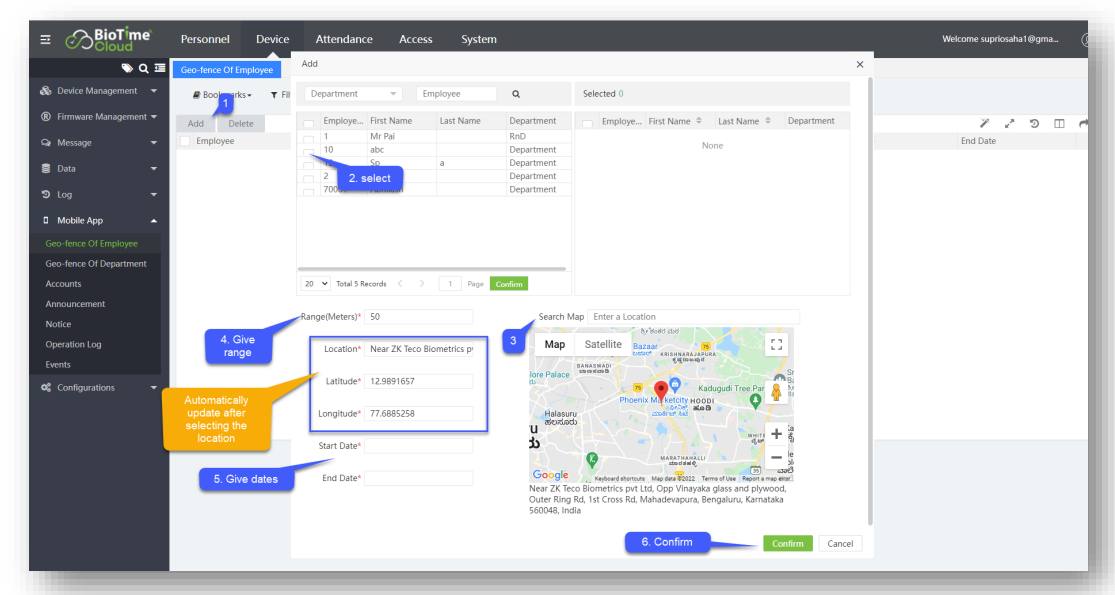This screenshot has width=1115, height=595.
Task: Click the employee search magnifier icon
Action: pyautogui.click(x=516, y=94)
